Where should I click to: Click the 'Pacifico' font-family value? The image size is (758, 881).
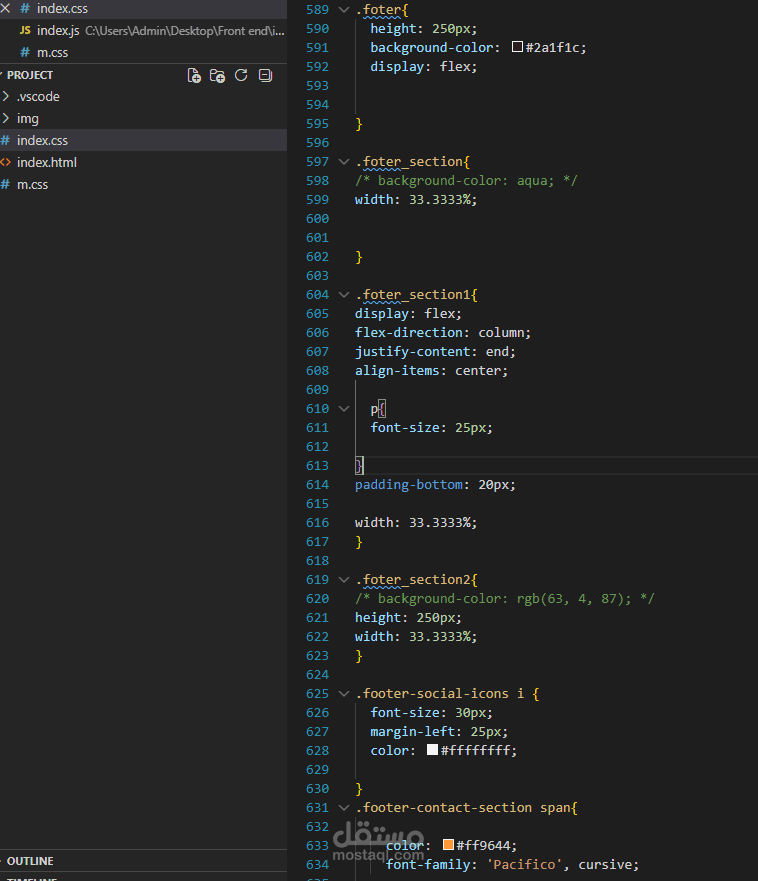[x=525, y=864]
